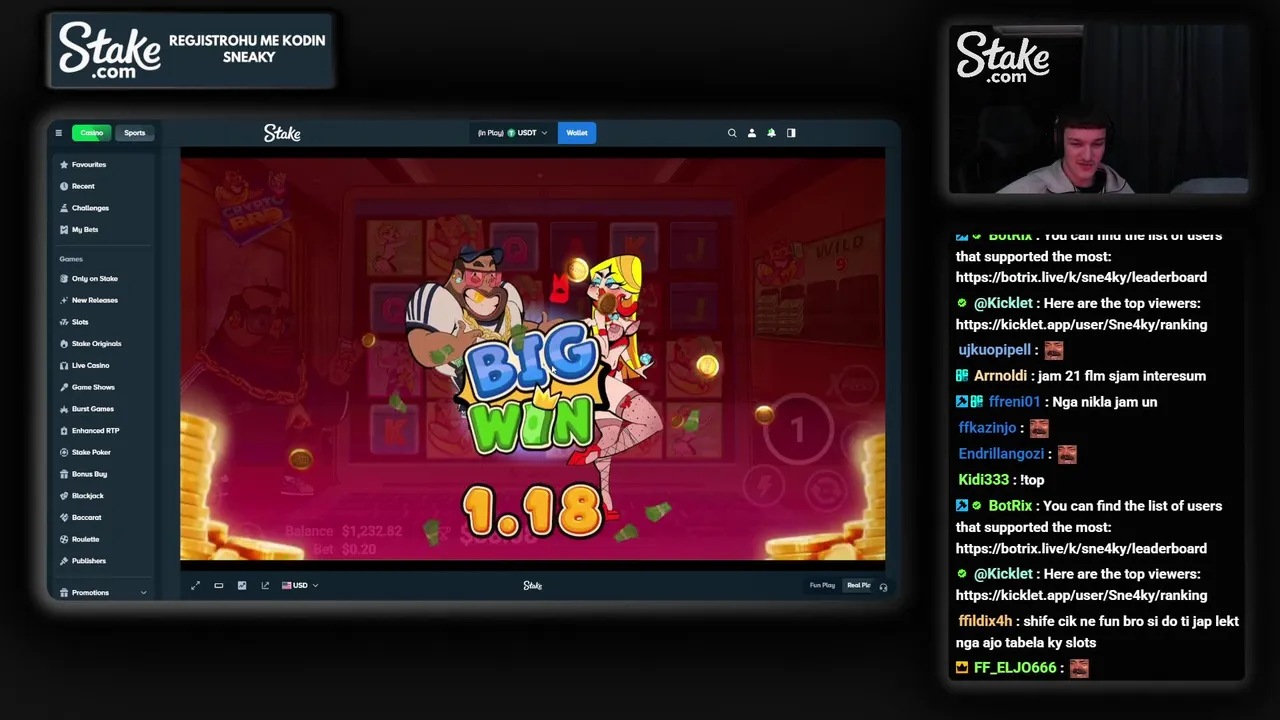Click the Blackjack cards icon
This screenshot has height=720, width=1280.
click(x=64, y=496)
